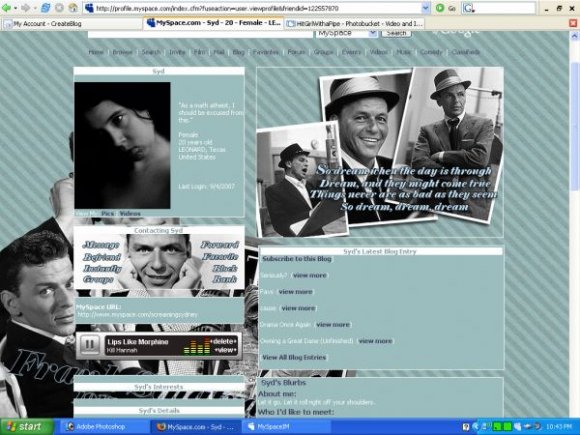The image size is (580, 435).
Task: Click the Forward arrow icon in toolbar
Action: click(26, 8)
